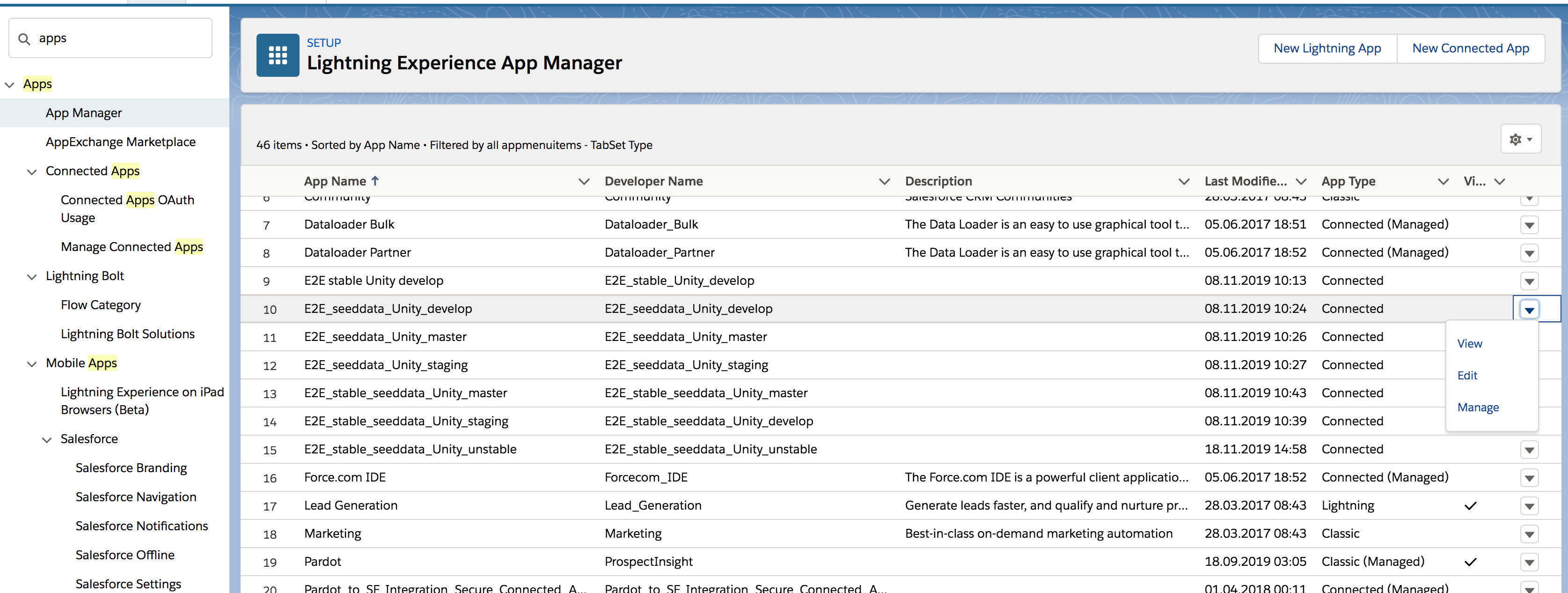Click E2E_seeddata_Unity_master app name
The image size is (1568, 593).
[x=385, y=336]
